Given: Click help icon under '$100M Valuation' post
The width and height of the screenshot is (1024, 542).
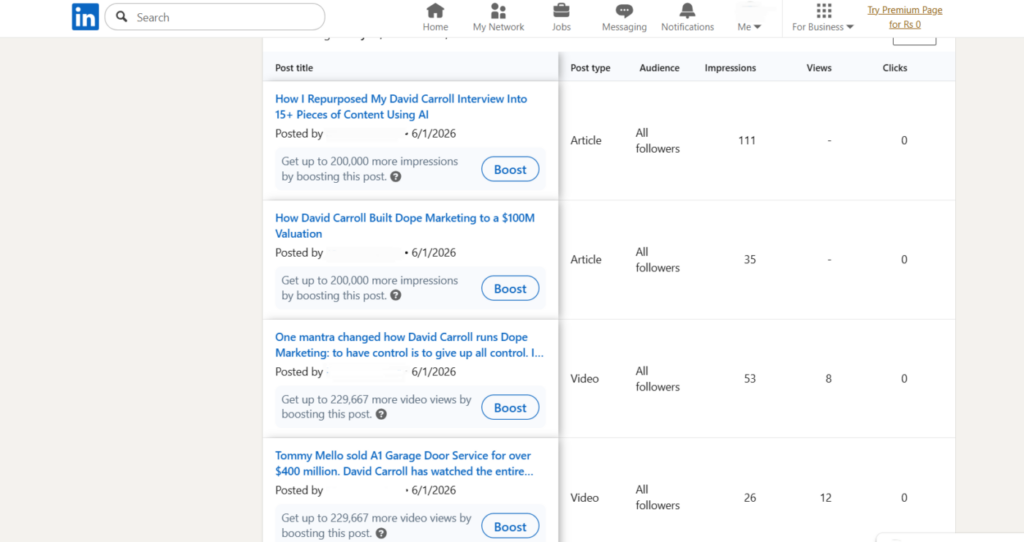Looking at the screenshot, I should click(x=396, y=296).
